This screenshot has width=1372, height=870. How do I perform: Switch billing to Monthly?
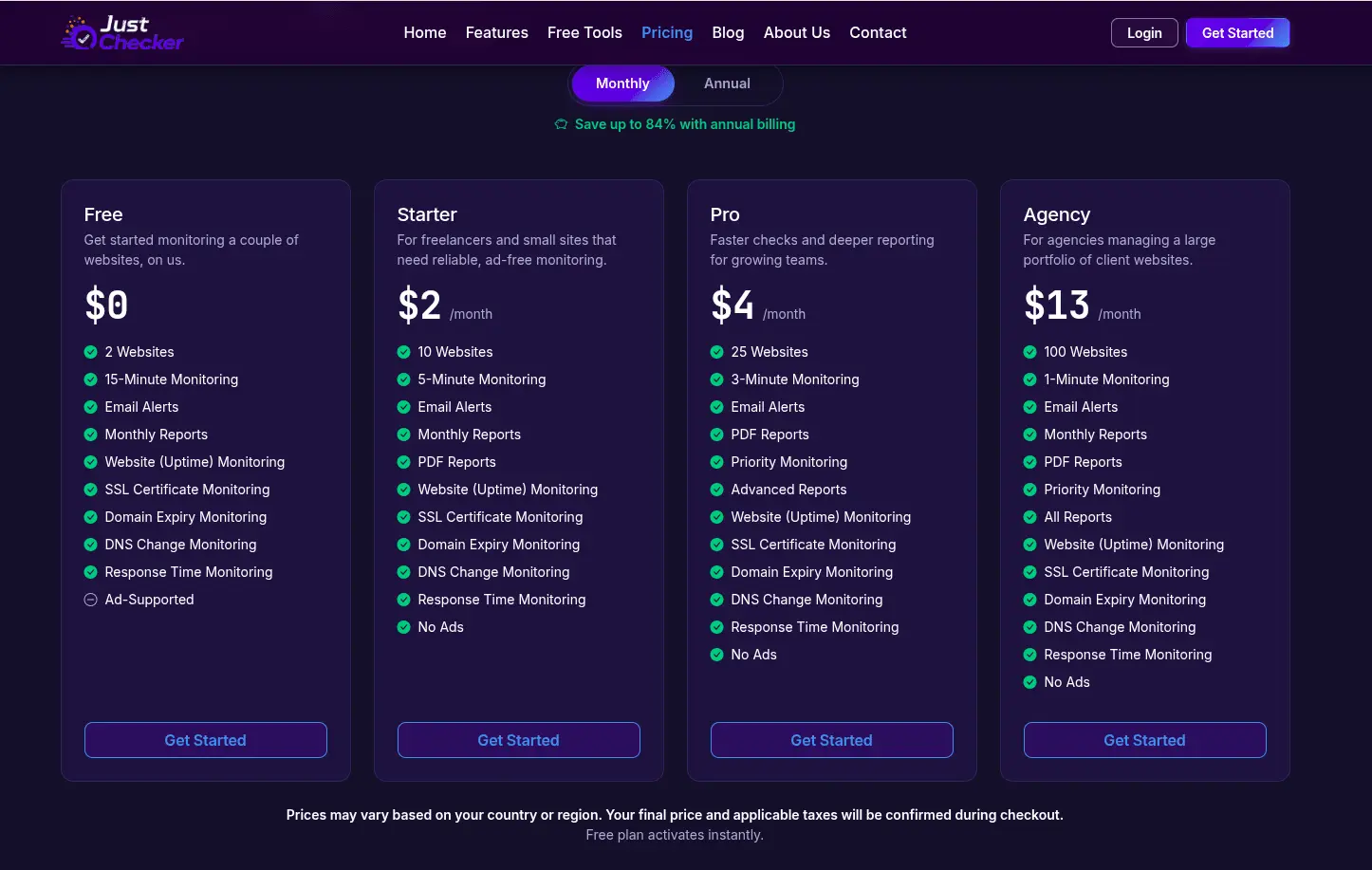coord(622,83)
